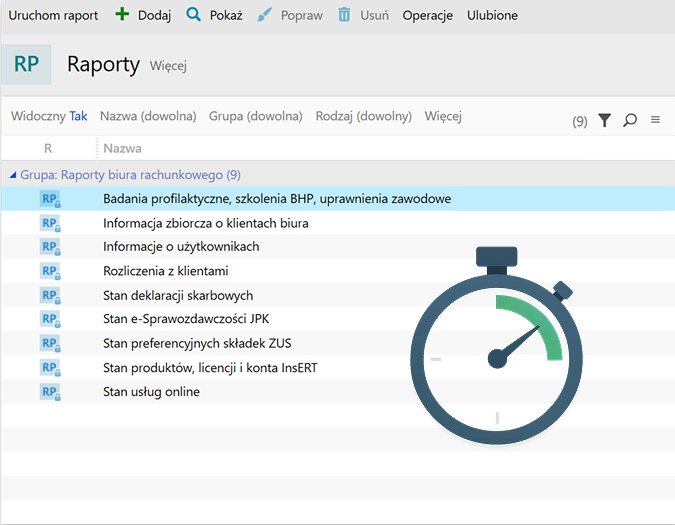Click the Usuń trash icon
The image size is (675, 525).
coord(344,15)
